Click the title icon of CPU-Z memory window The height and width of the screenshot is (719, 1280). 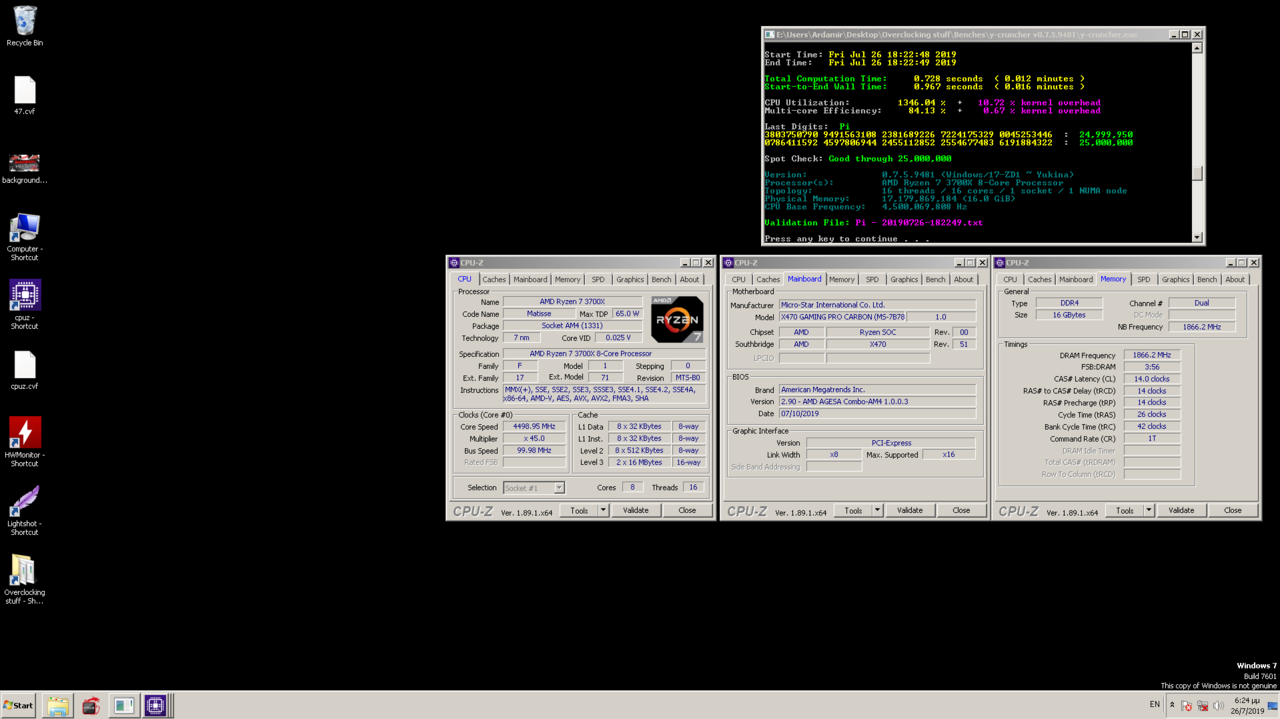[1000, 263]
